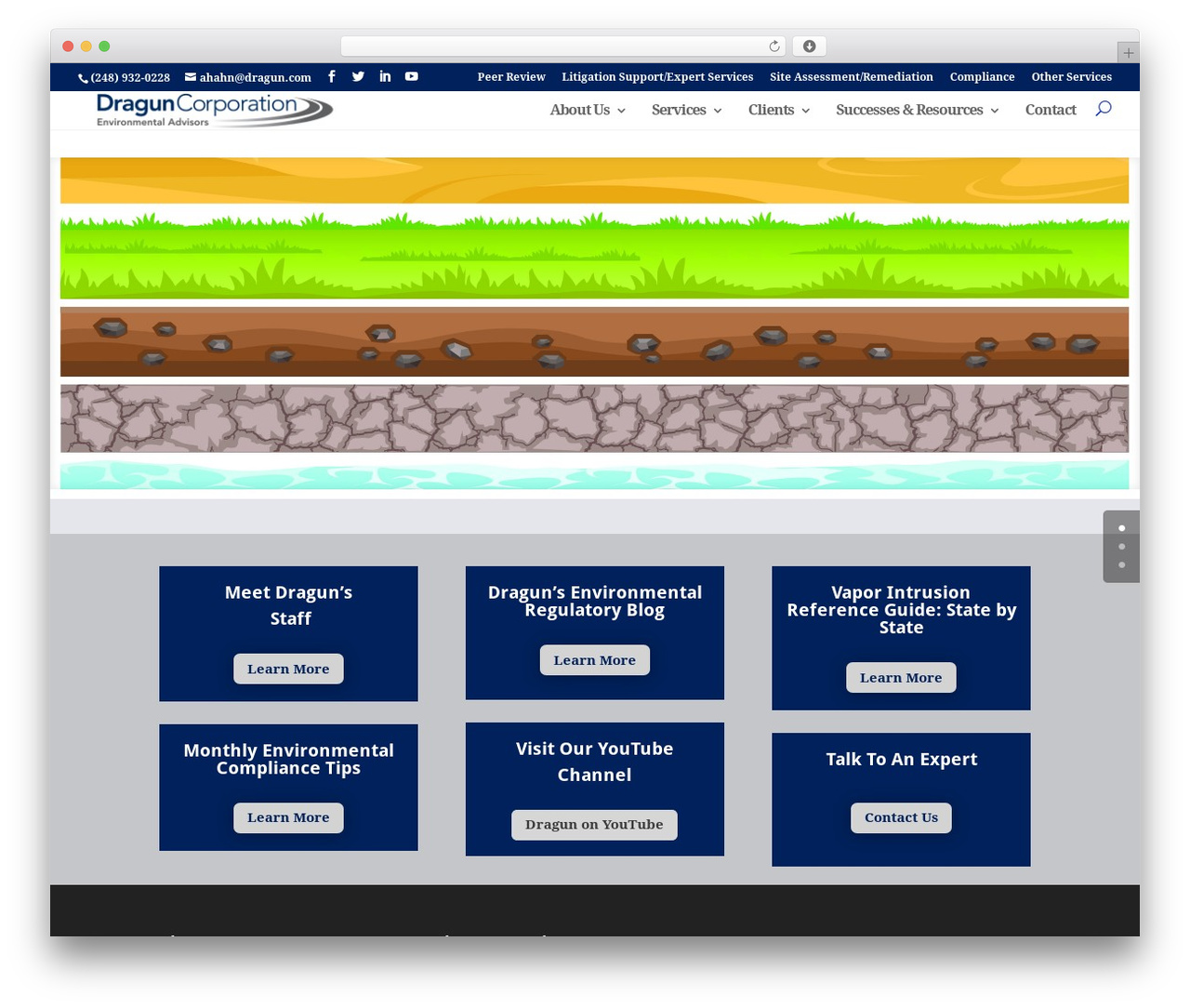Open Litigation Support/Expert Services menu link
Viewport: 1190px width, 1008px height.
657,77
